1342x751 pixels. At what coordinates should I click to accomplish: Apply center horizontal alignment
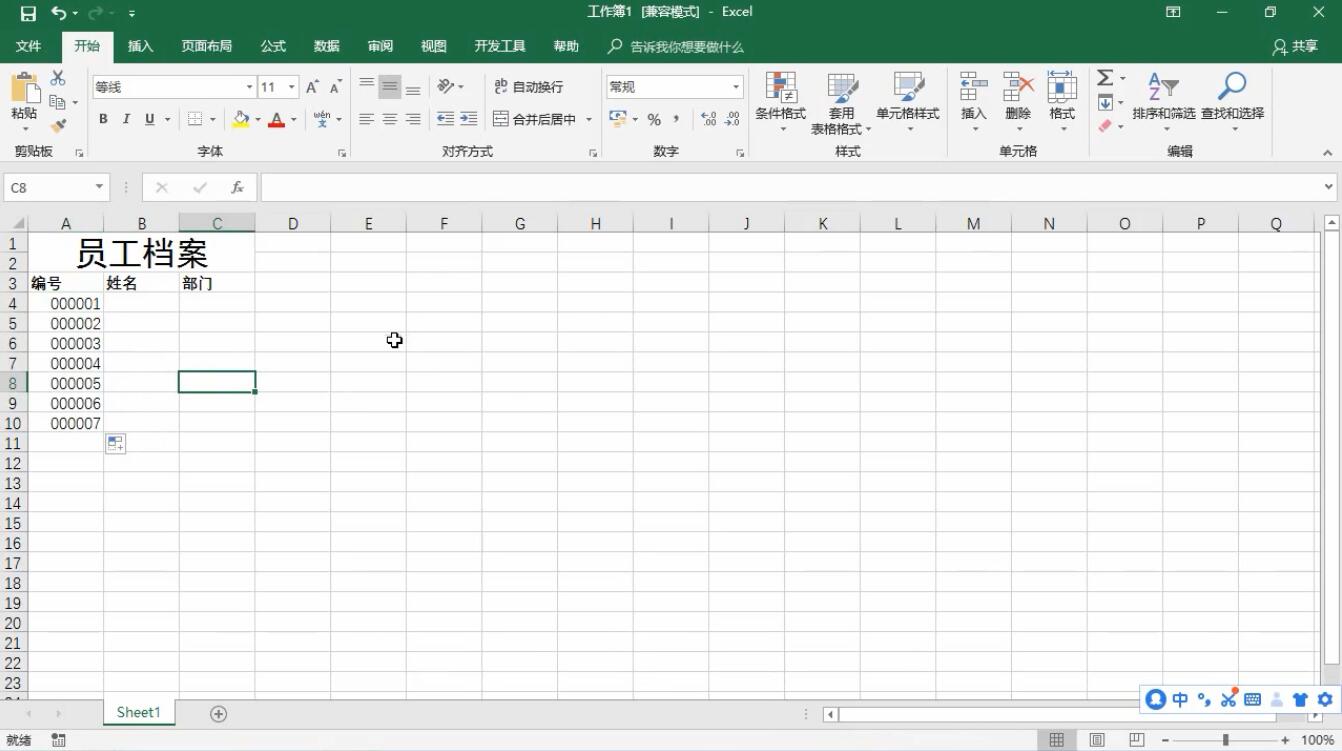390,119
